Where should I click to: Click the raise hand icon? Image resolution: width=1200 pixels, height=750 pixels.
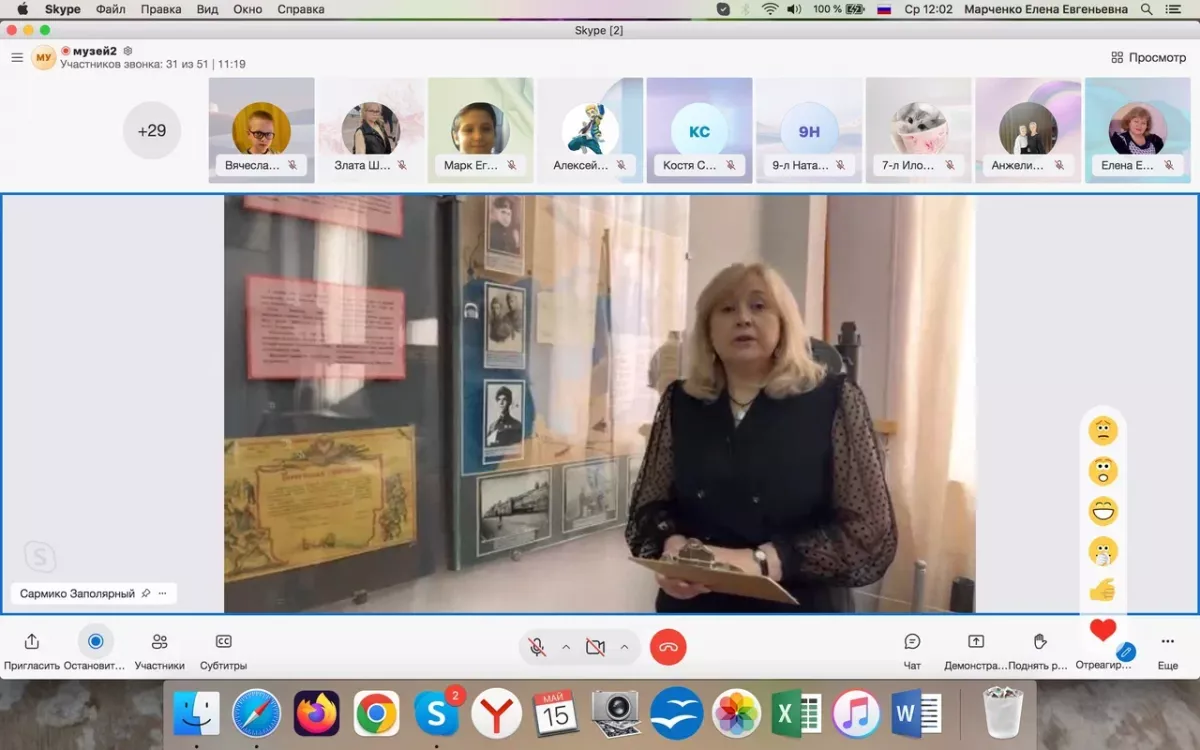[x=1039, y=642]
